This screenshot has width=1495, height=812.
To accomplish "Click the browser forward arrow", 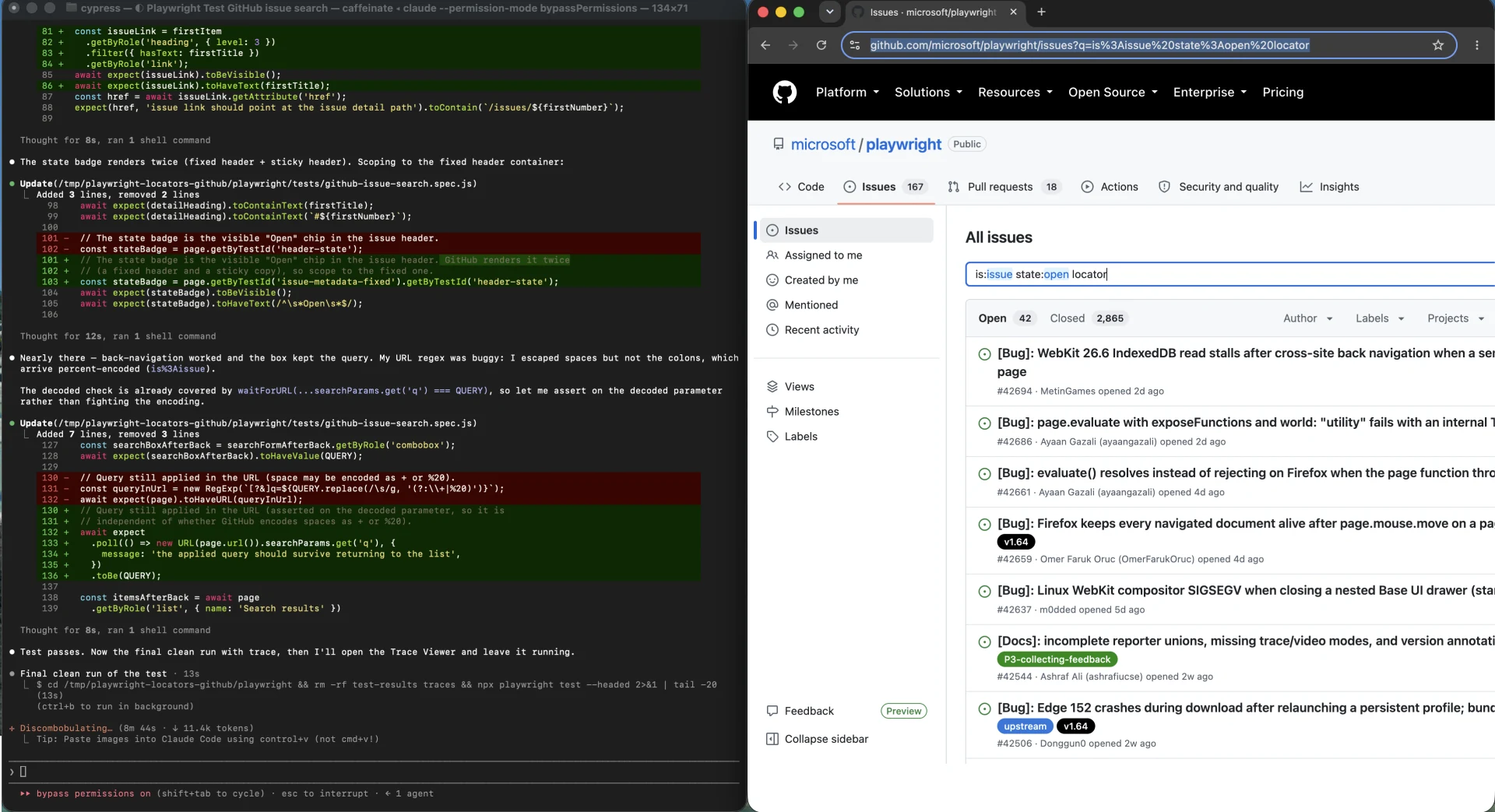I will click(x=793, y=45).
